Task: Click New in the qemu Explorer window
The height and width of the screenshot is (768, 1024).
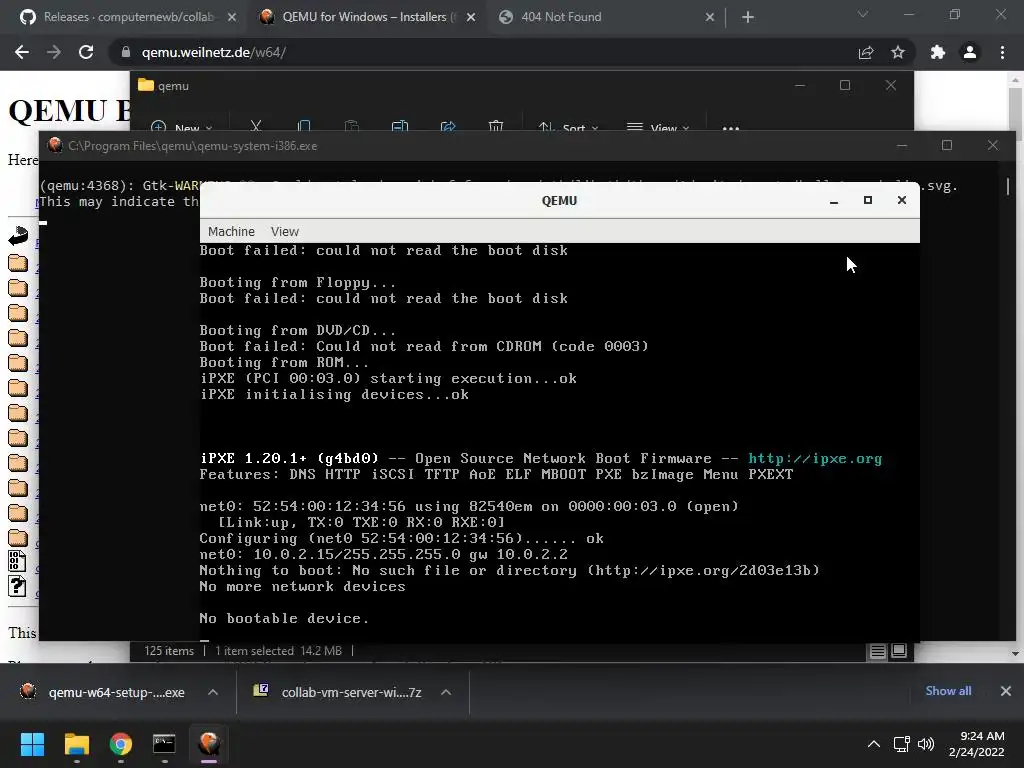Action: (x=182, y=127)
